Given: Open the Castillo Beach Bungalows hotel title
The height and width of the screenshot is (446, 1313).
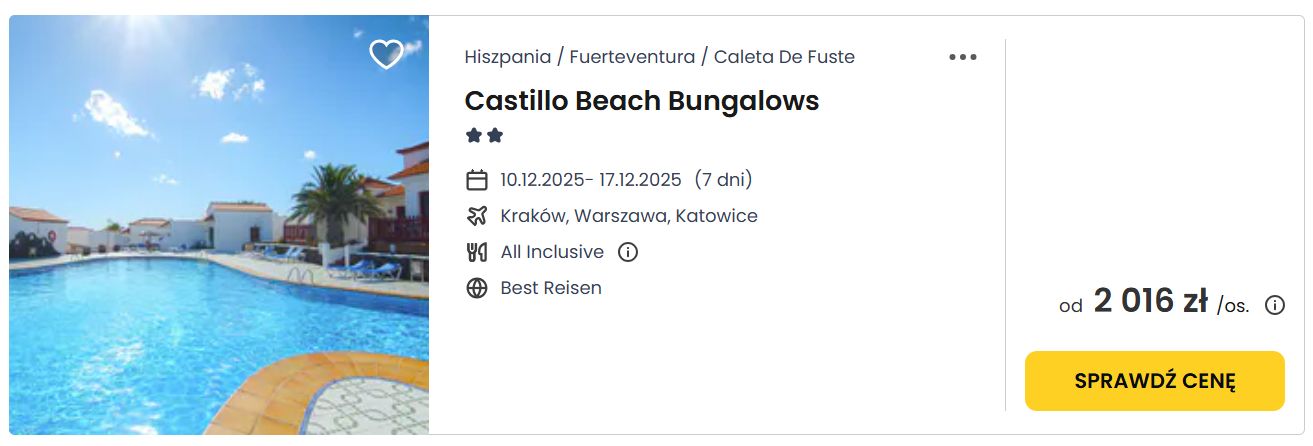Looking at the screenshot, I should [641, 101].
